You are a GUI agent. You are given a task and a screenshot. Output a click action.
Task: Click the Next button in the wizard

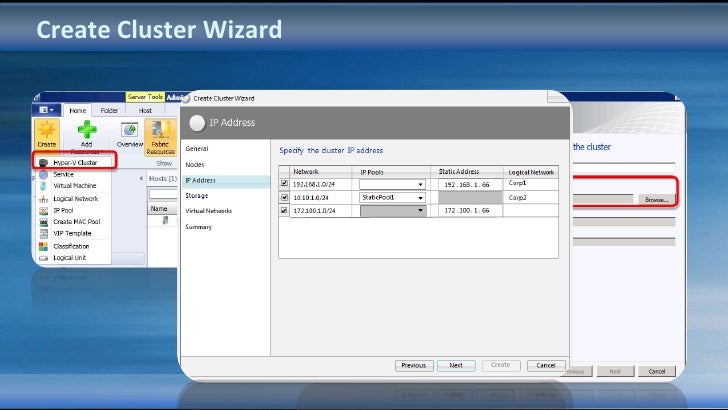pyautogui.click(x=456, y=365)
